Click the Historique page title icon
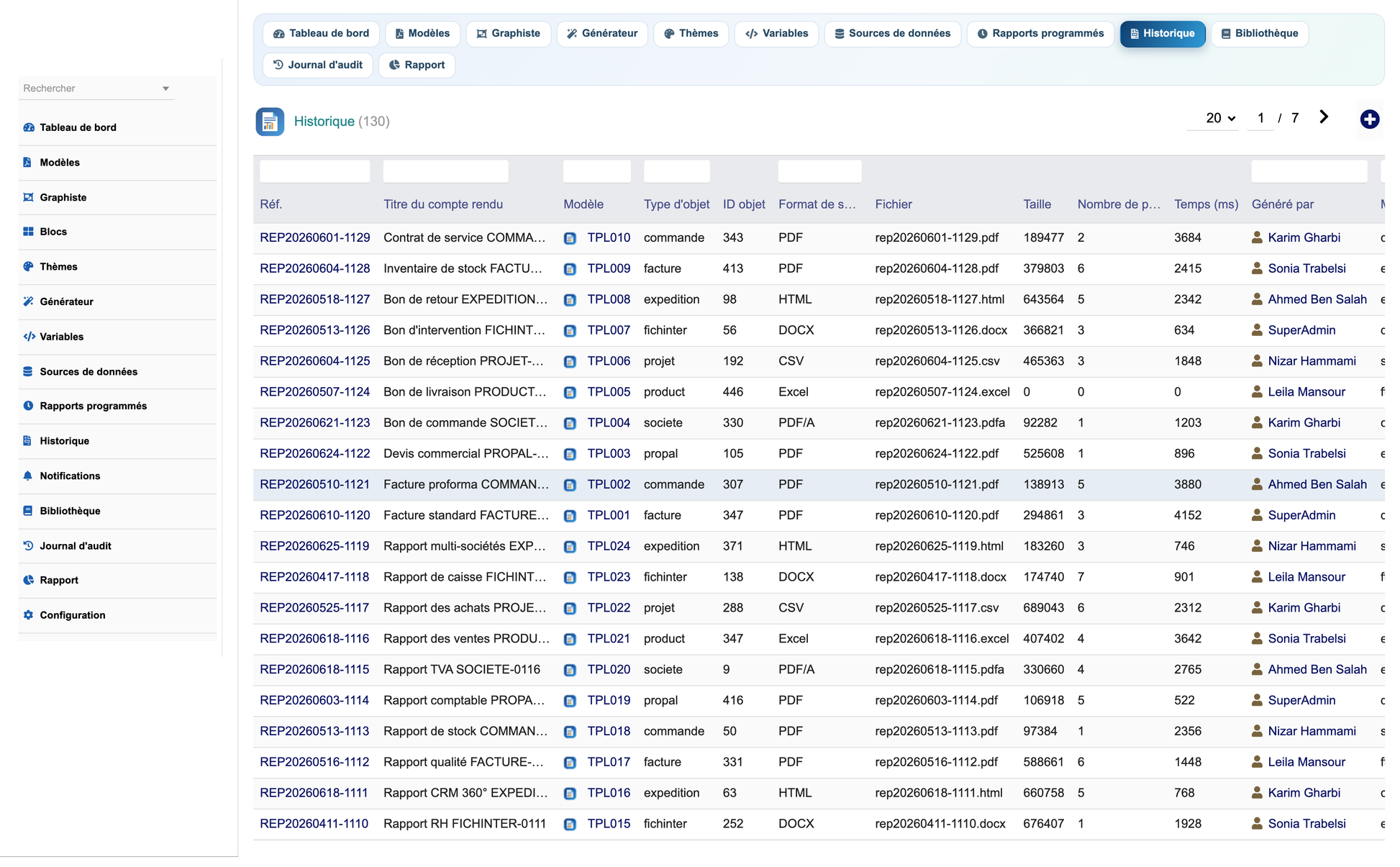The height and width of the screenshot is (867, 1400). click(x=270, y=122)
